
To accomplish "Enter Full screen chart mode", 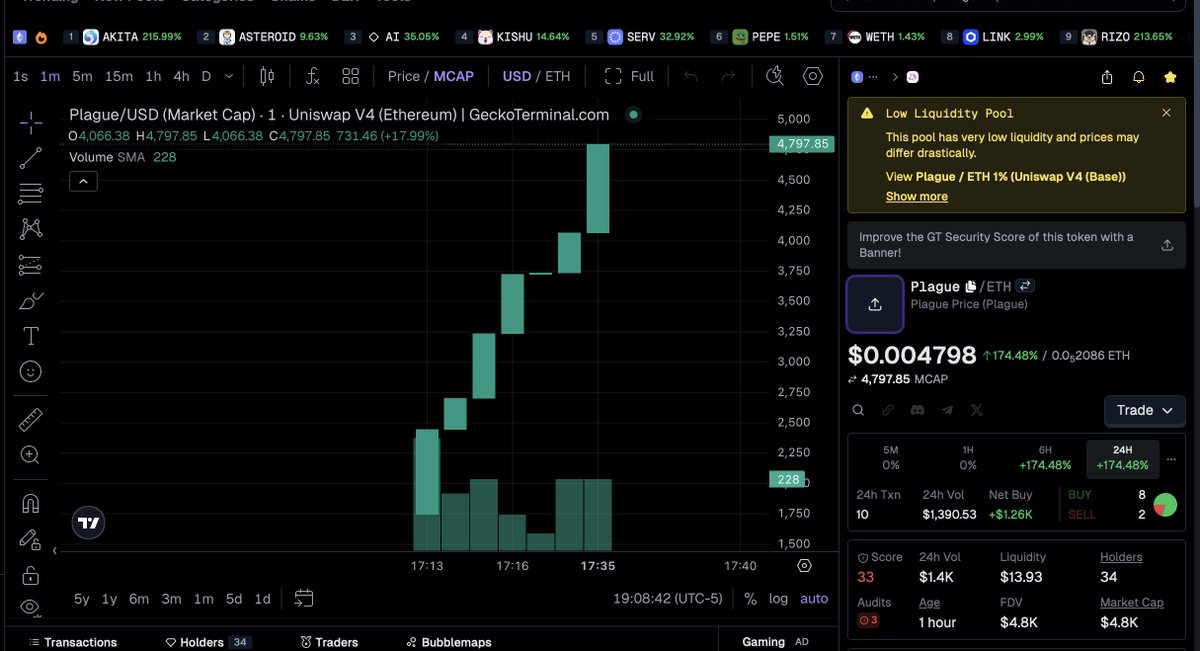I will coord(629,76).
